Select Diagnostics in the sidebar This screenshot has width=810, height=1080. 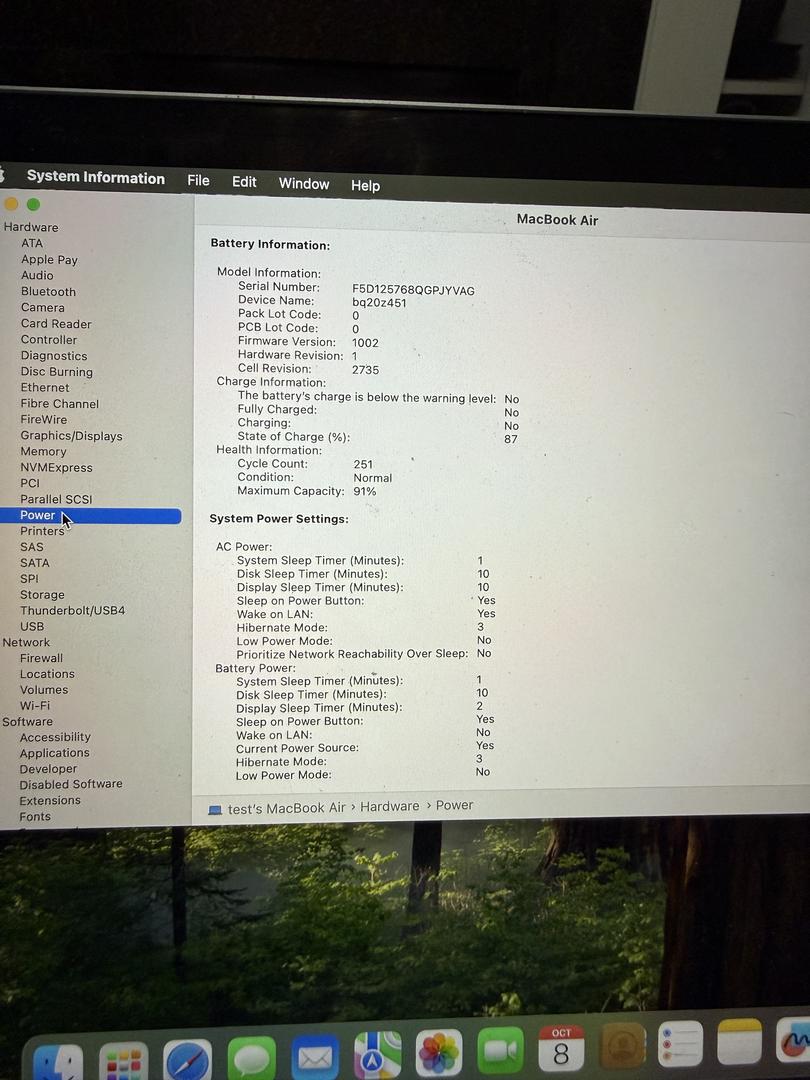(x=54, y=356)
